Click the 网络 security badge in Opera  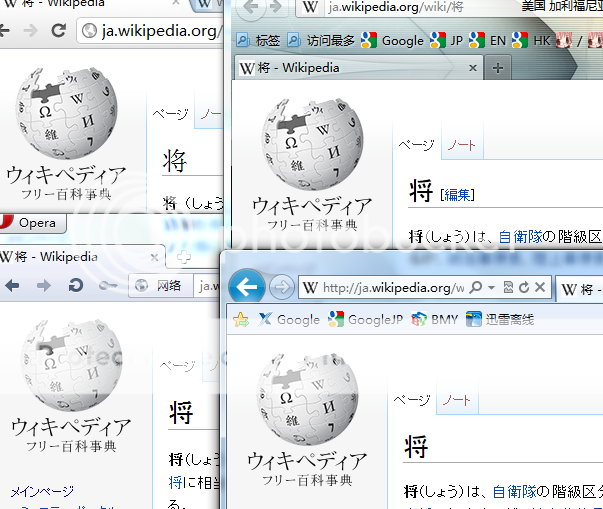pyautogui.click(x=160, y=286)
